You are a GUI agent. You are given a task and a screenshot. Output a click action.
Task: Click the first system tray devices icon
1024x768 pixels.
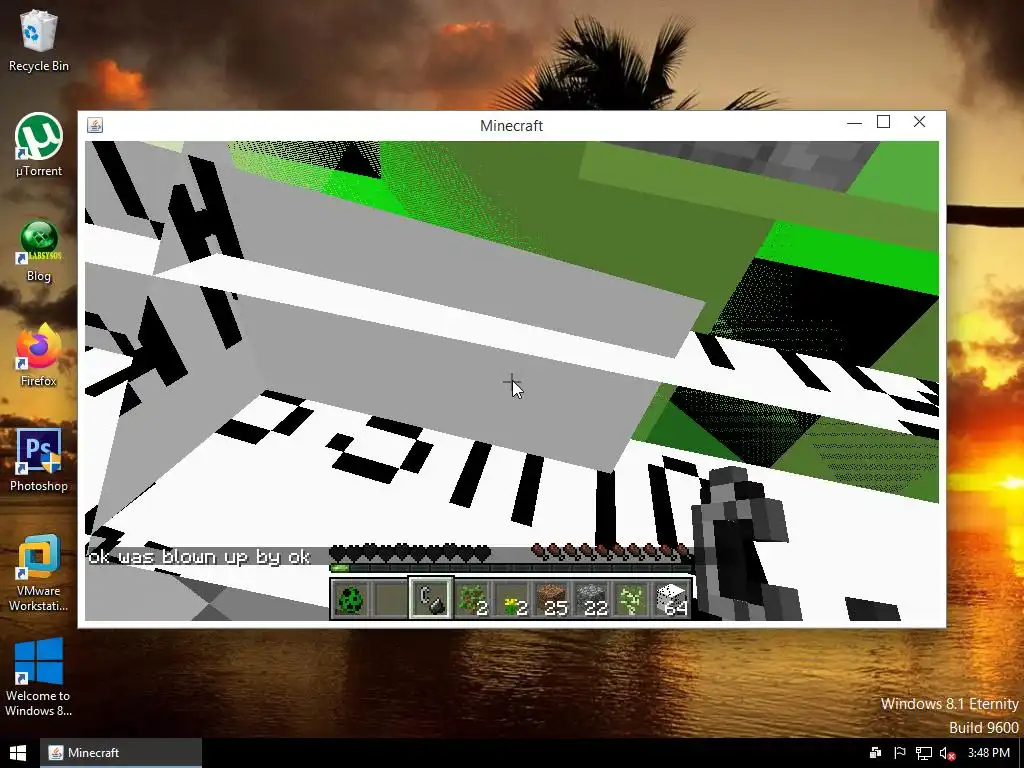tap(875, 753)
